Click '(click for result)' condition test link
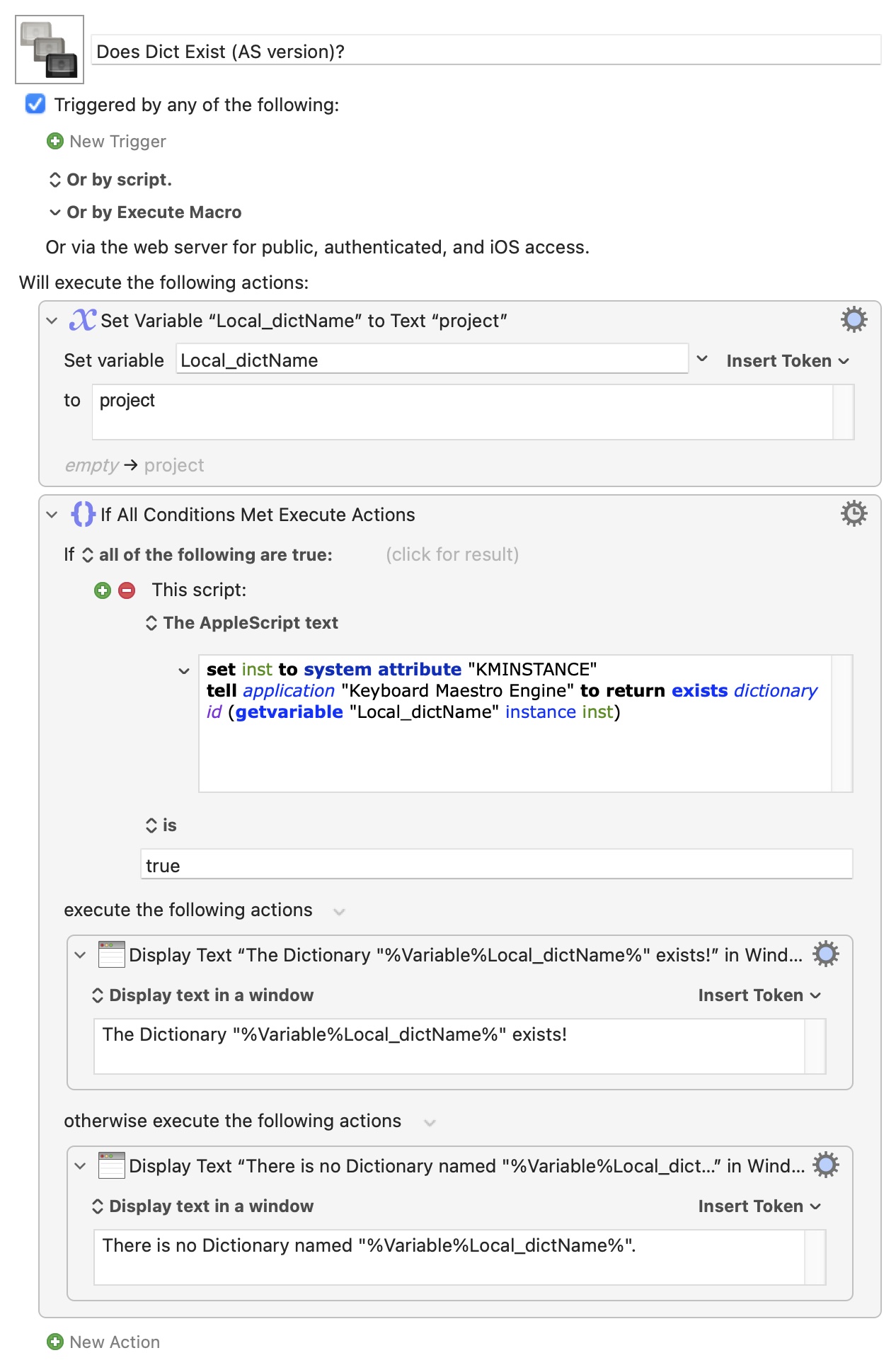 tap(452, 555)
